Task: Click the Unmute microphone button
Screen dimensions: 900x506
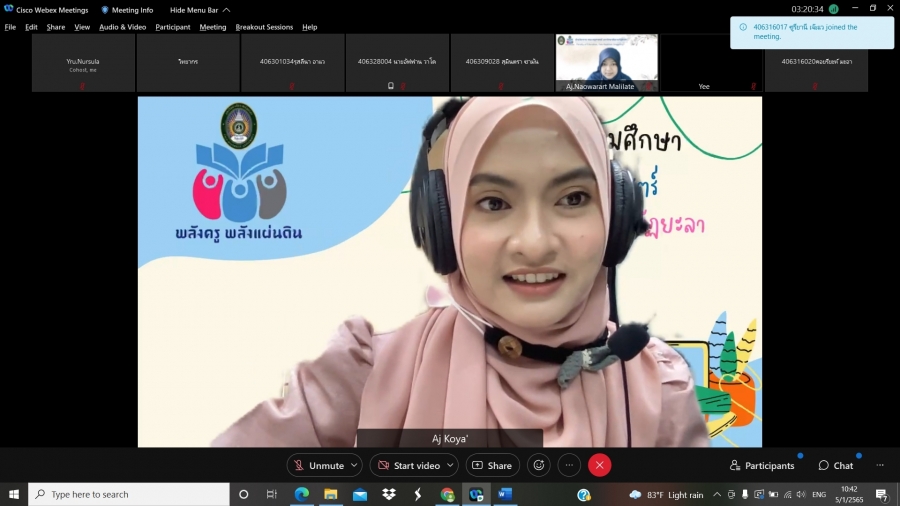Action: pyautogui.click(x=318, y=465)
